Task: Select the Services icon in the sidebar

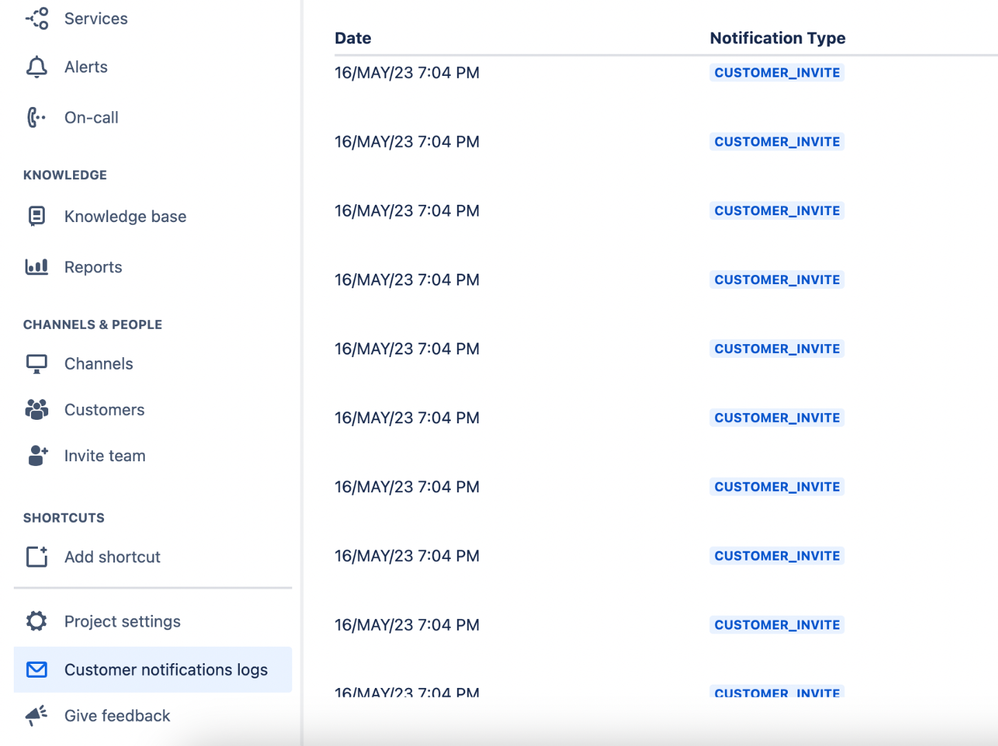Action: pos(36,18)
